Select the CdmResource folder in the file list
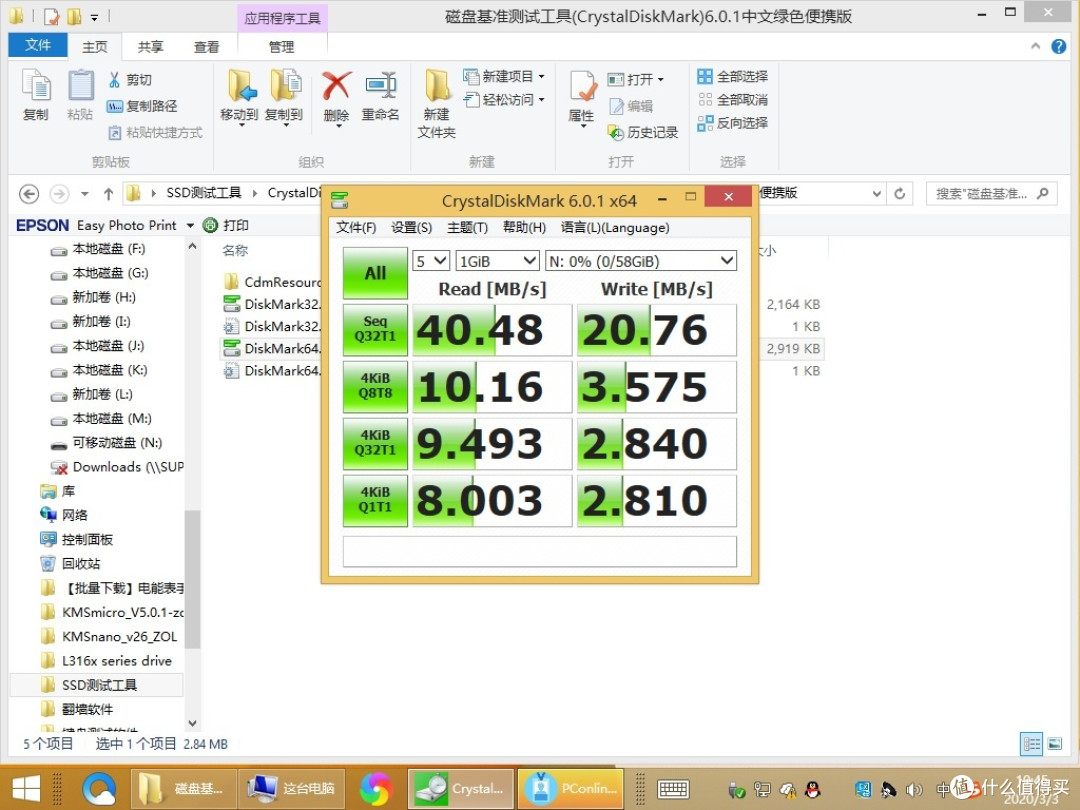The height and width of the screenshot is (810, 1080). pyautogui.click(x=273, y=282)
